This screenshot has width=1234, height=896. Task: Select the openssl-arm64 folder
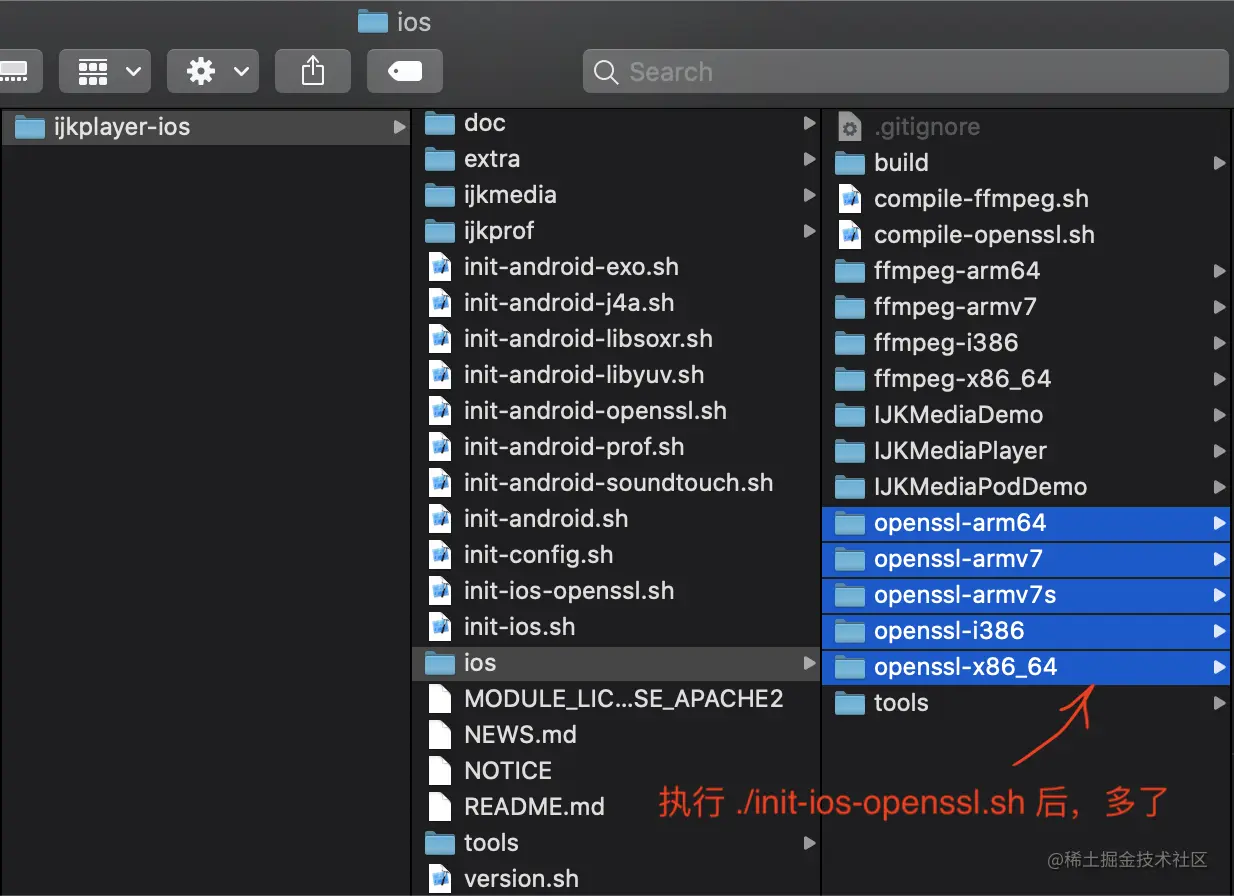1026,523
